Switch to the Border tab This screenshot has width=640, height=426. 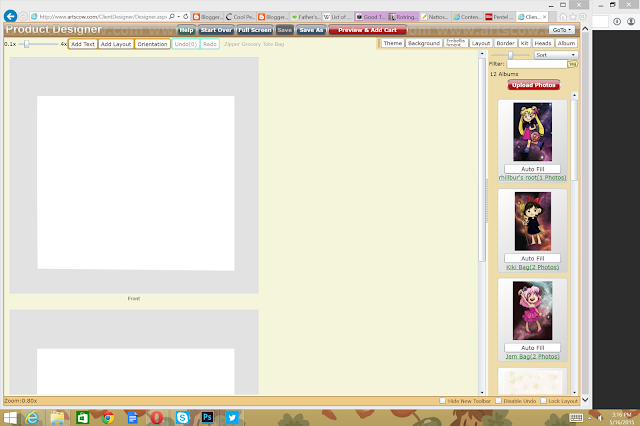[x=505, y=43]
